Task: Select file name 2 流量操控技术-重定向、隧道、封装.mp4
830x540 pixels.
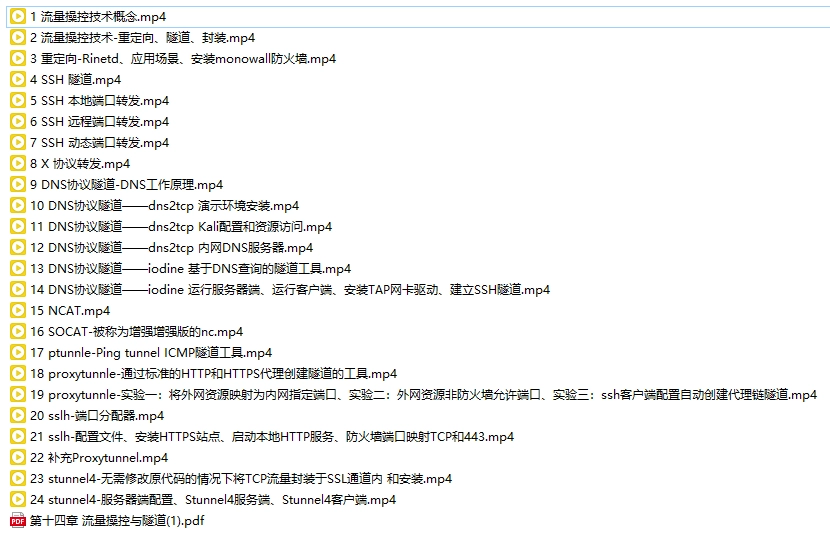Action: [x=142, y=38]
